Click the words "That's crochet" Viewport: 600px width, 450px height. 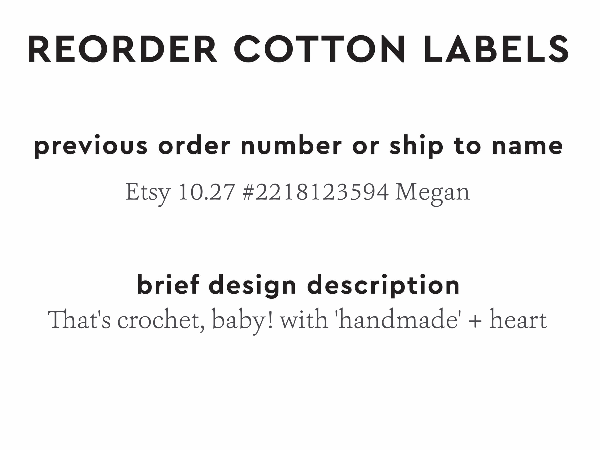click(x=115, y=322)
